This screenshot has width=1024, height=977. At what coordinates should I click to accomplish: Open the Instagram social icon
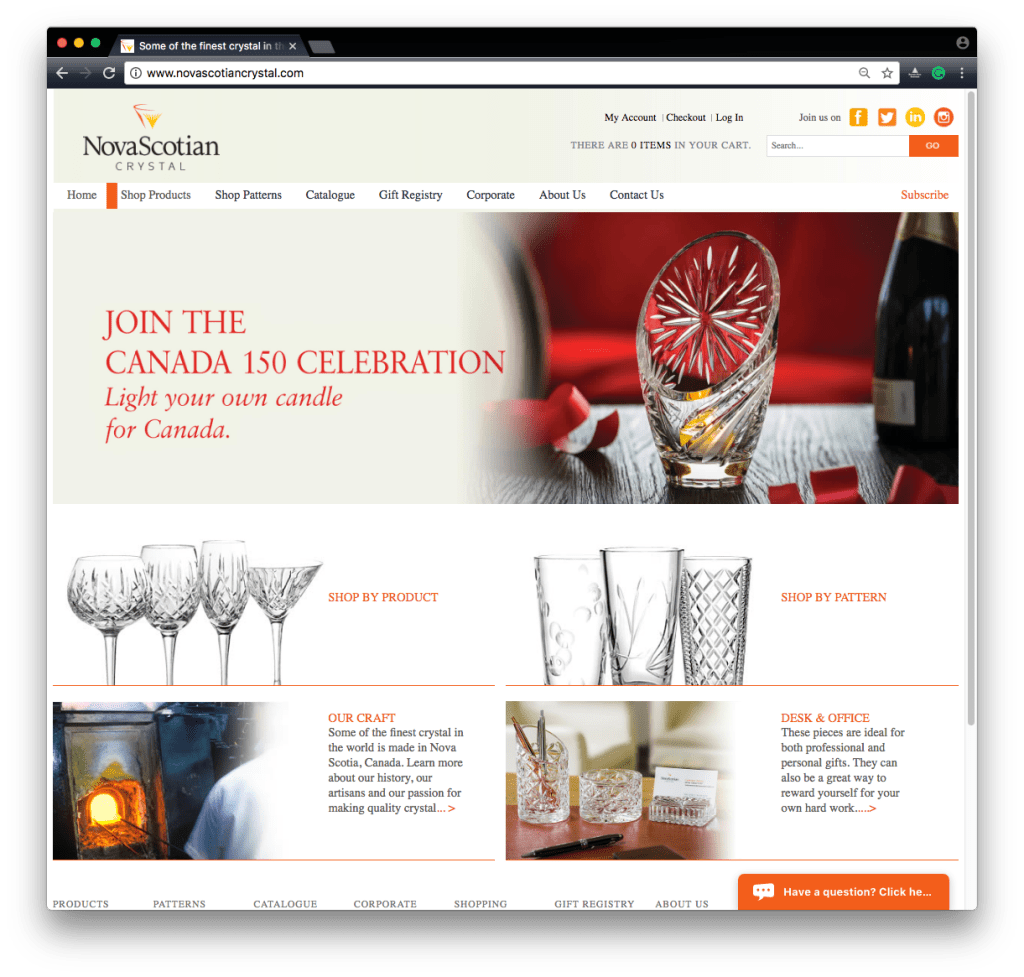click(943, 118)
